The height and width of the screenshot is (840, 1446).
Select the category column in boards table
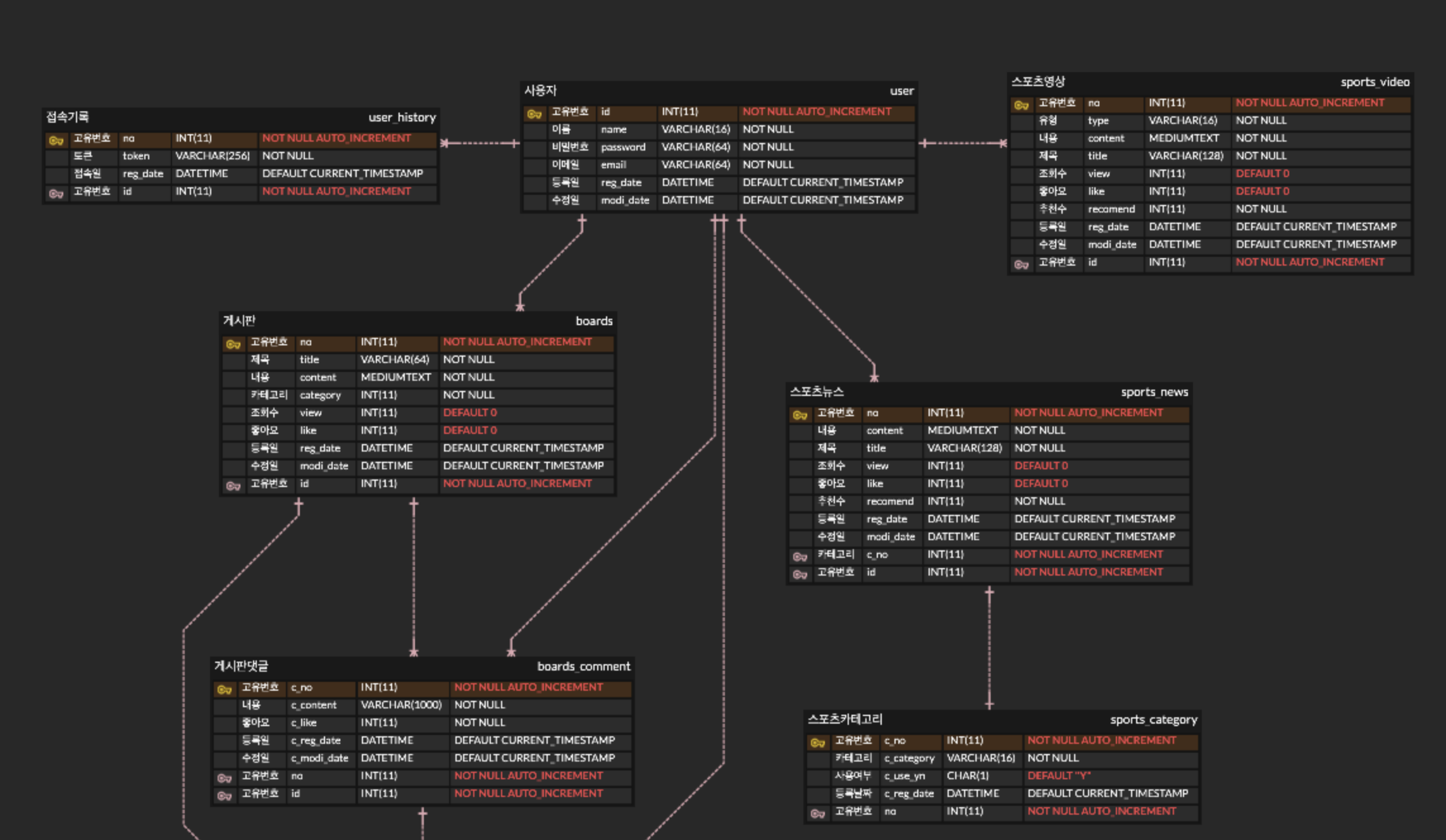(320, 395)
